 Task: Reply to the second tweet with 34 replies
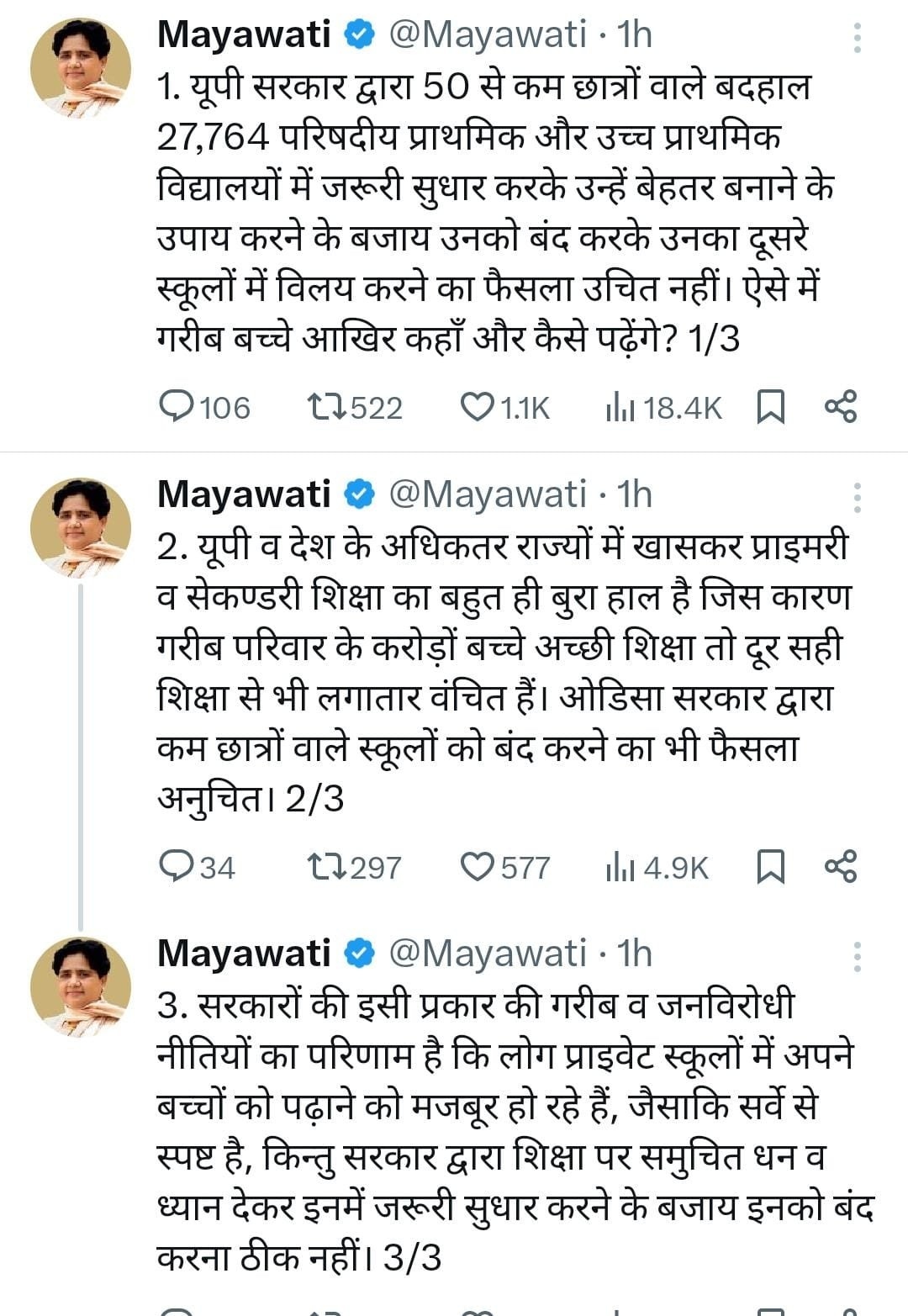[x=177, y=867]
